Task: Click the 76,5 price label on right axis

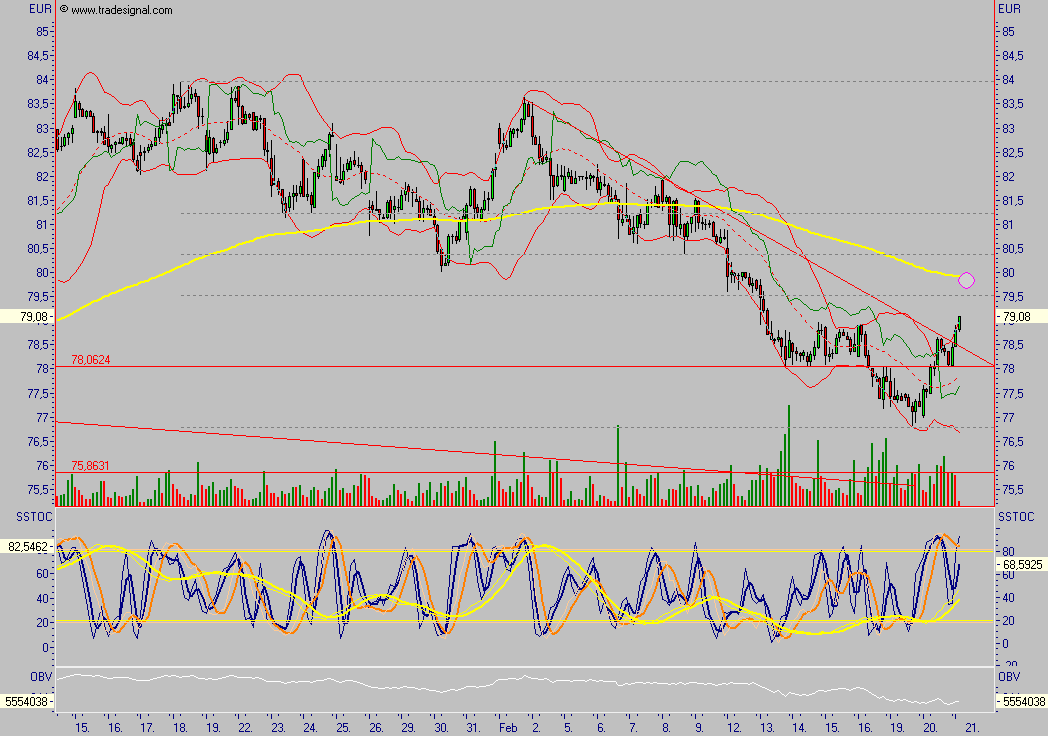Action: tap(1013, 441)
